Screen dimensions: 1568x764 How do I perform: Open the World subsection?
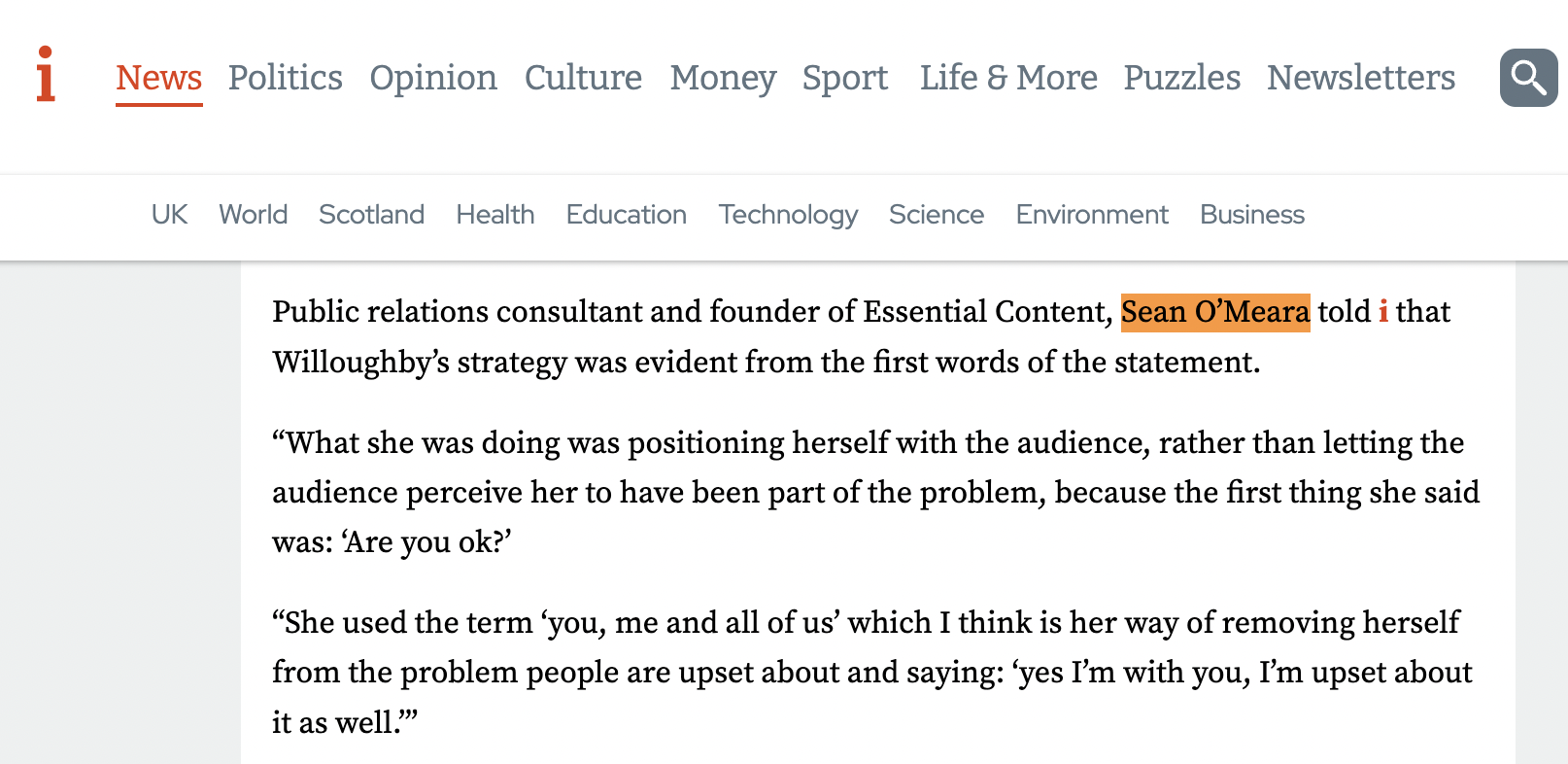(253, 215)
